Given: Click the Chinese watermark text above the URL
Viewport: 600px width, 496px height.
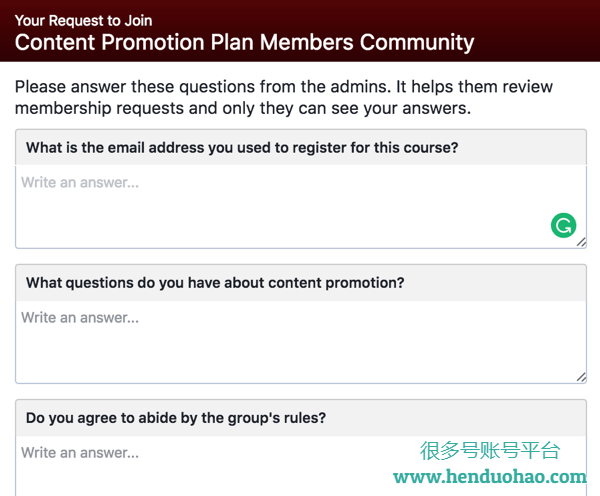Looking at the screenshot, I should (490, 450).
